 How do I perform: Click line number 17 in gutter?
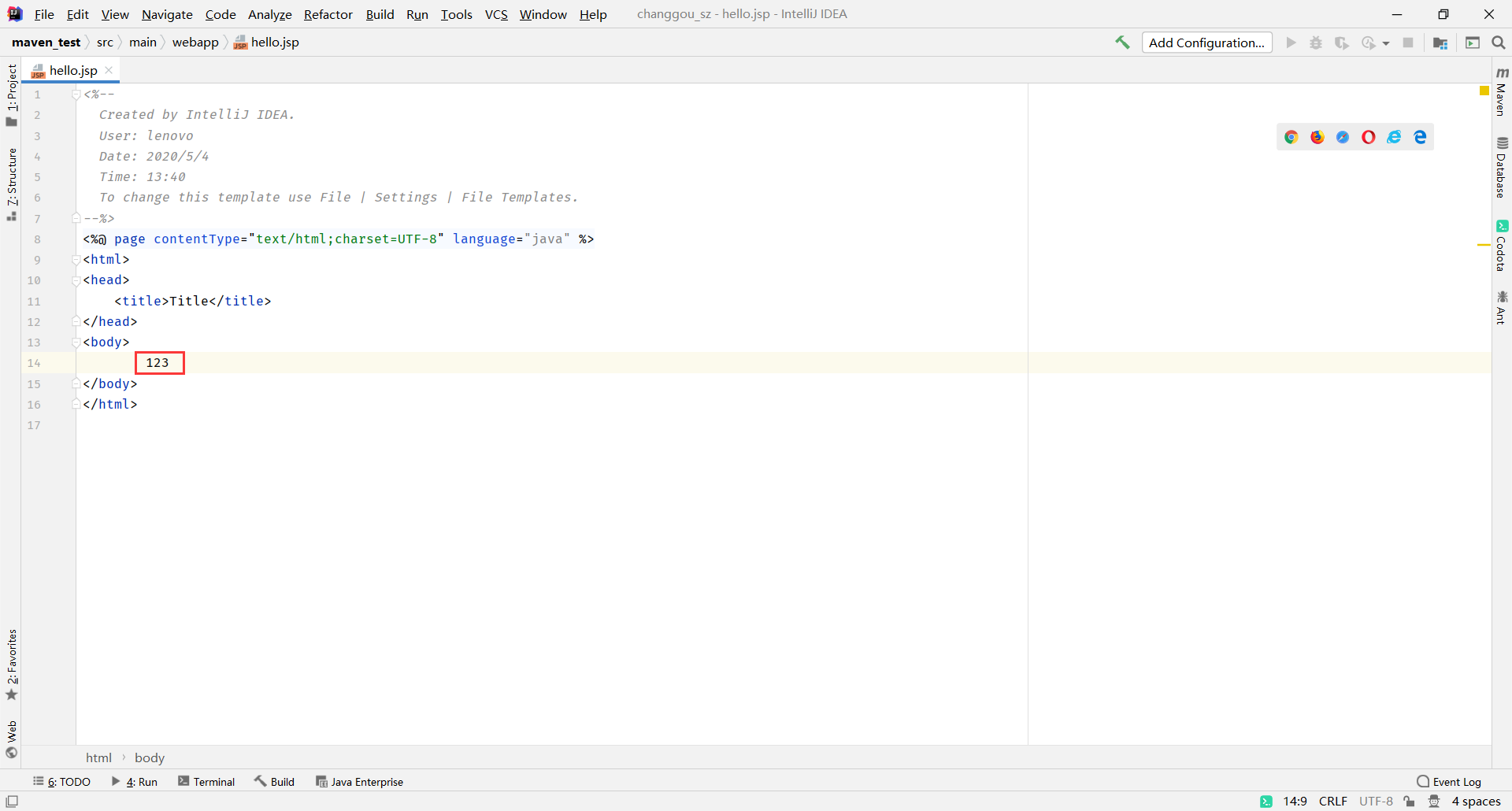pos(34,425)
